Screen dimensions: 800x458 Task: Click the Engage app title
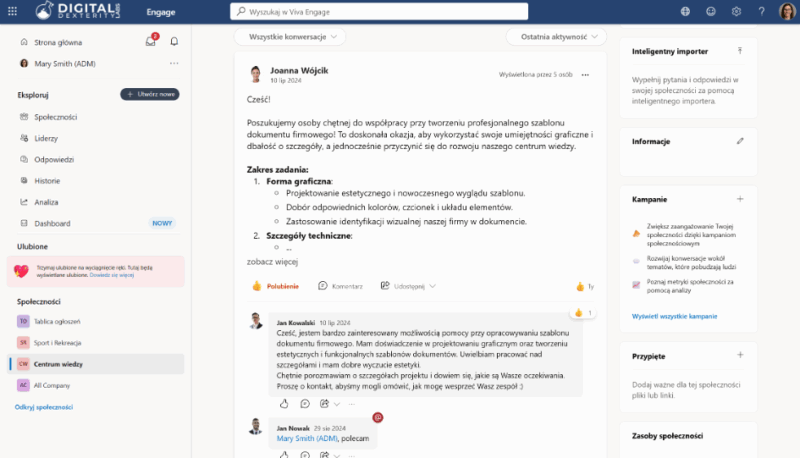pos(161,12)
